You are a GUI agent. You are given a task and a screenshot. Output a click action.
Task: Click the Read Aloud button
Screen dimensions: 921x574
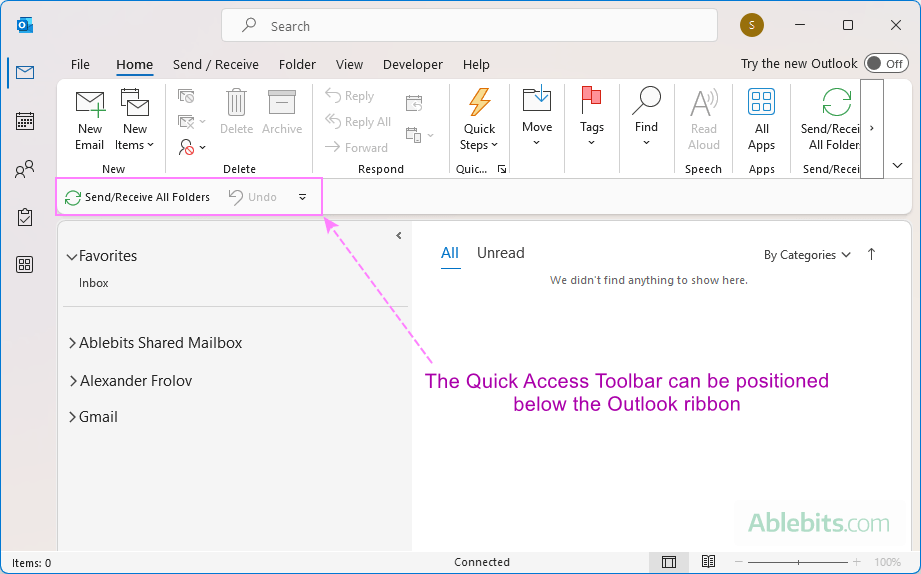(x=704, y=120)
